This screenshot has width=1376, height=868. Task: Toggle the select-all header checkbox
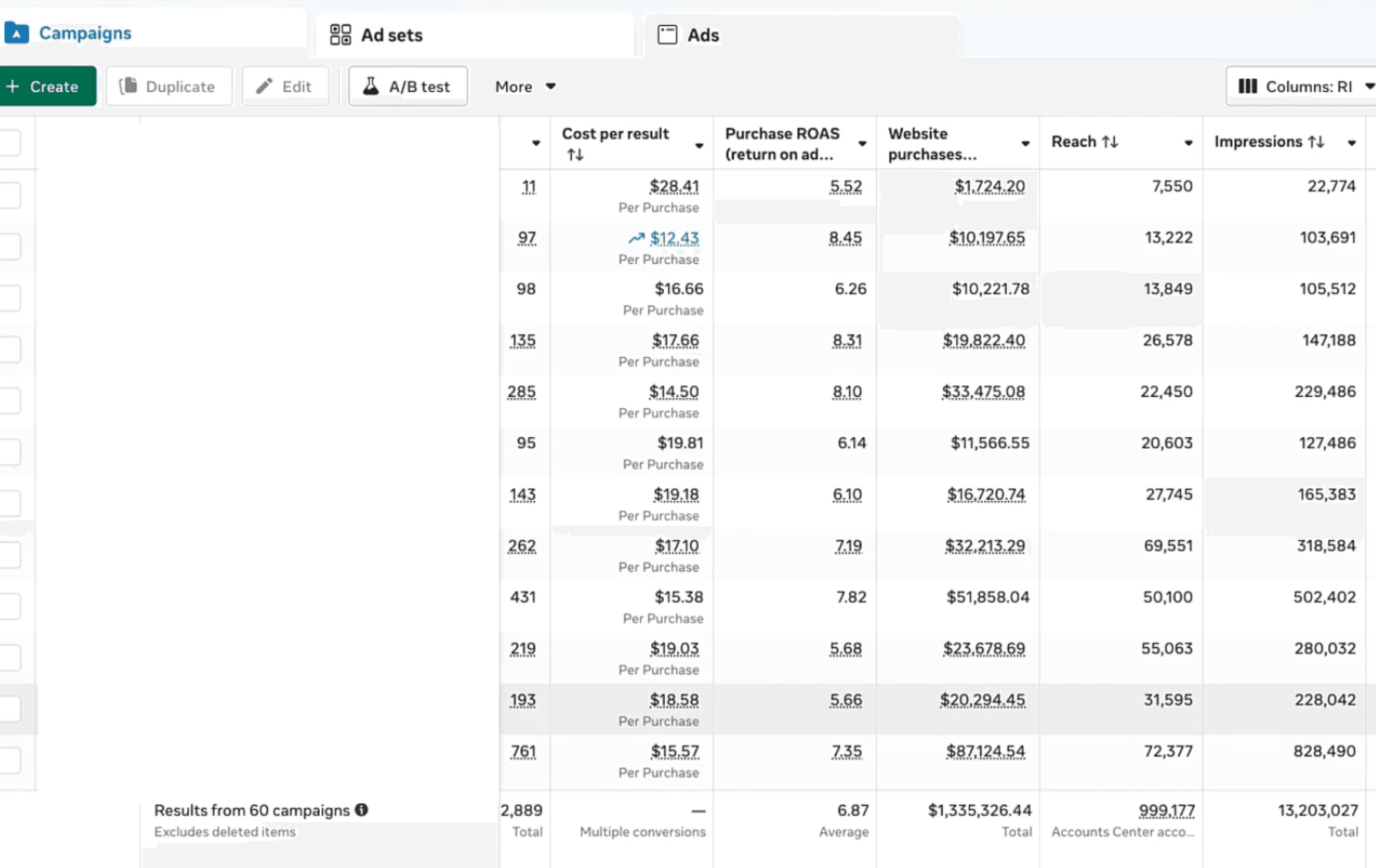pos(10,143)
